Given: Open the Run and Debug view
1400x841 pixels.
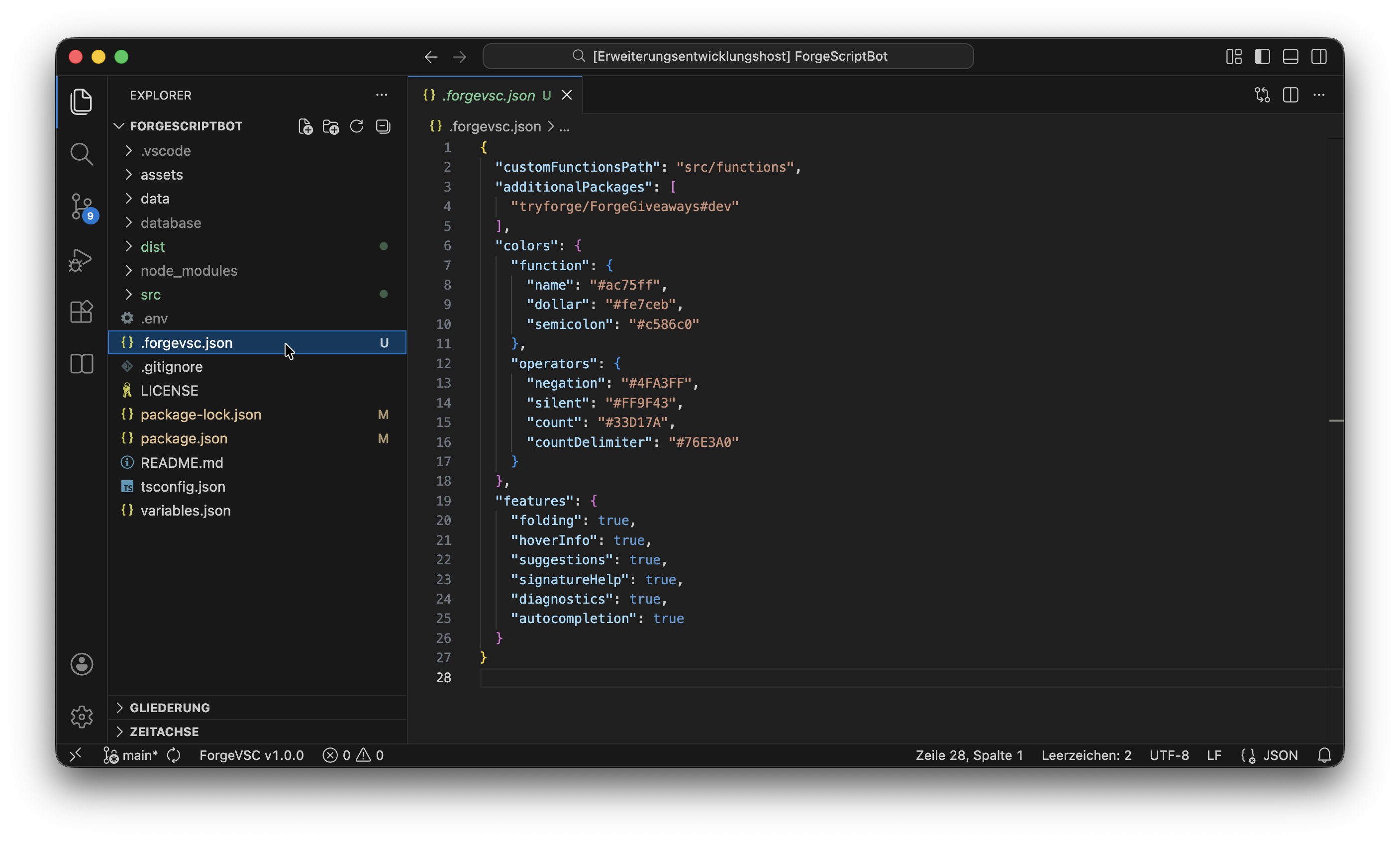Looking at the screenshot, I should (81, 260).
